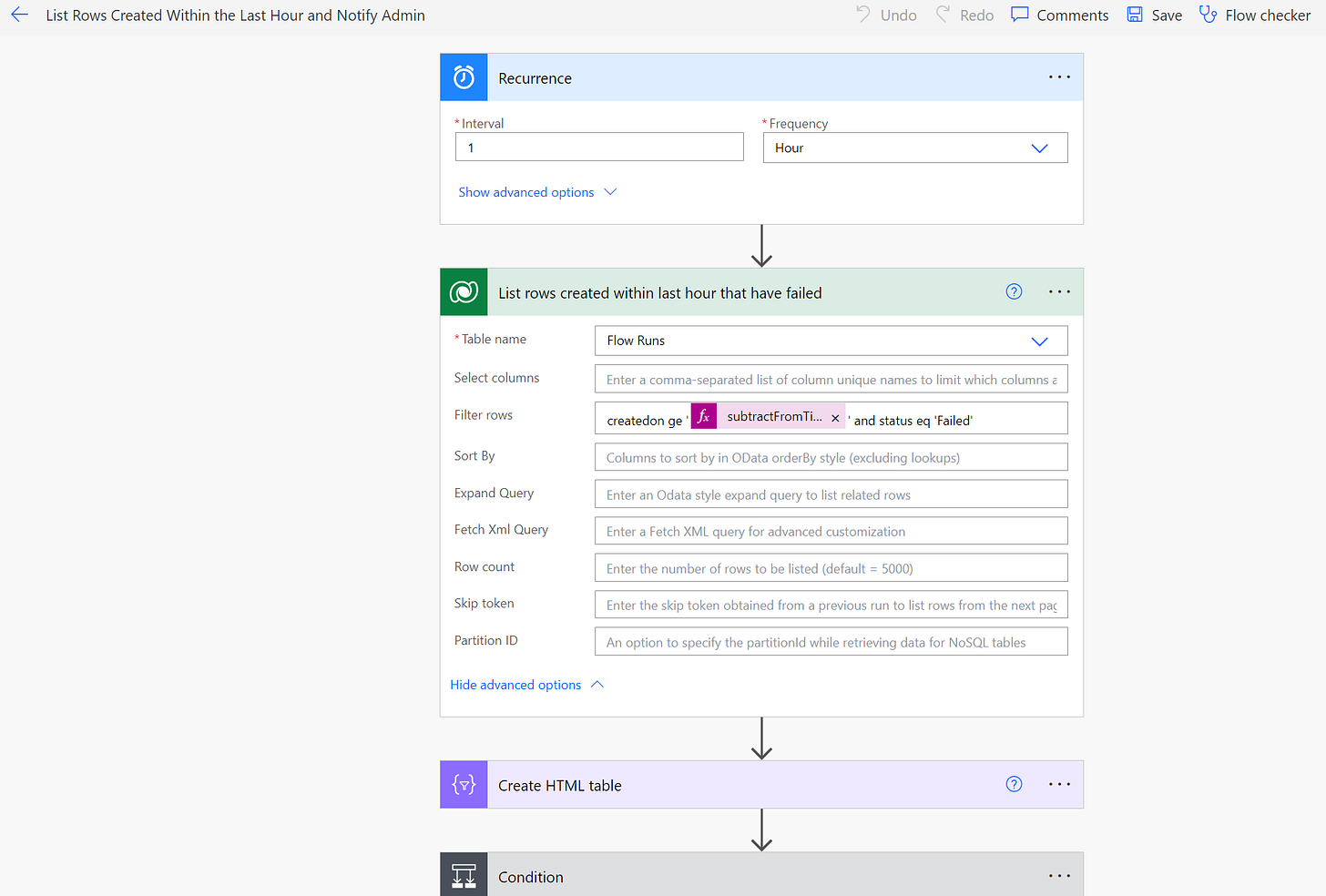Remove the subtractFromTime expression token

tap(835, 418)
